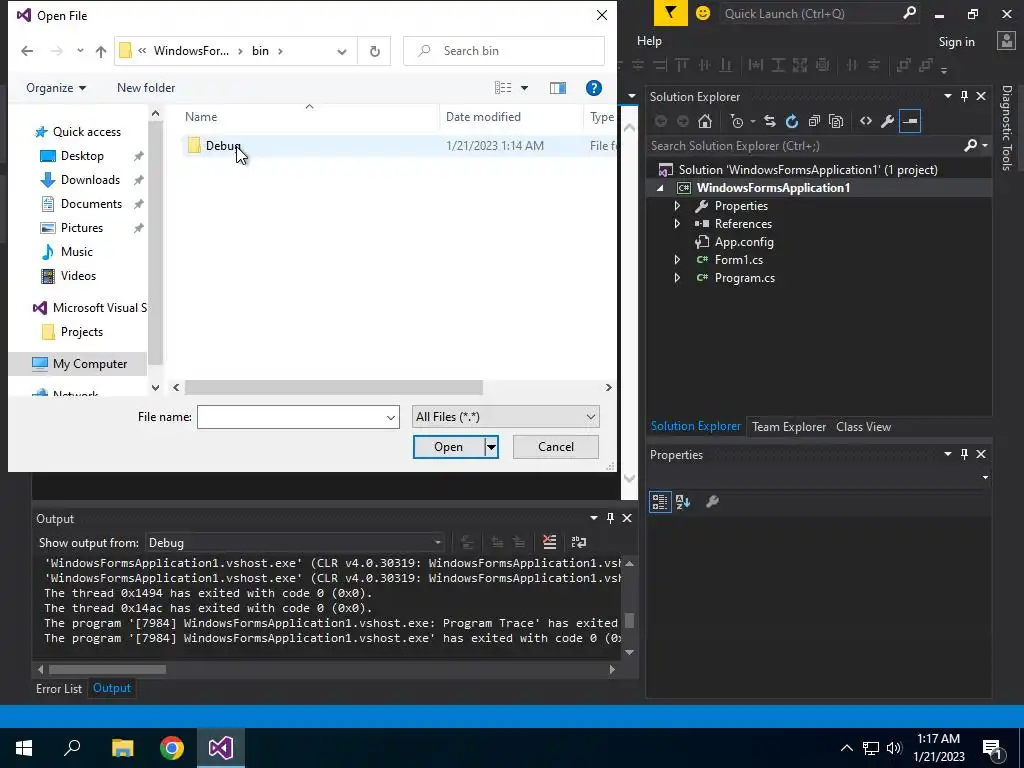Switch to the Error List tab
Image resolution: width=1024 pixels, height=768 pixels.
coord(59,688)
